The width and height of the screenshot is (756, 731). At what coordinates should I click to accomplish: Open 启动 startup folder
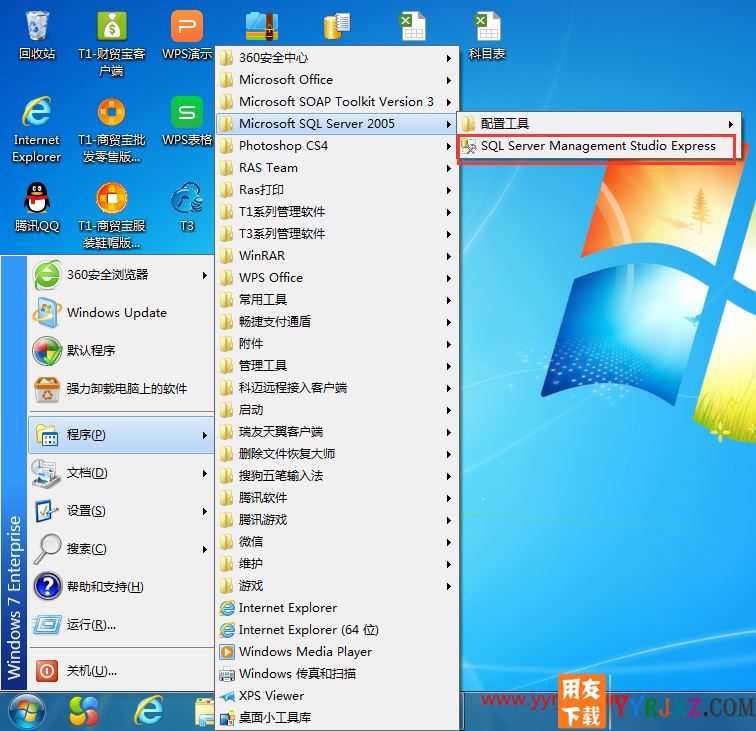[x=337, y=410]
